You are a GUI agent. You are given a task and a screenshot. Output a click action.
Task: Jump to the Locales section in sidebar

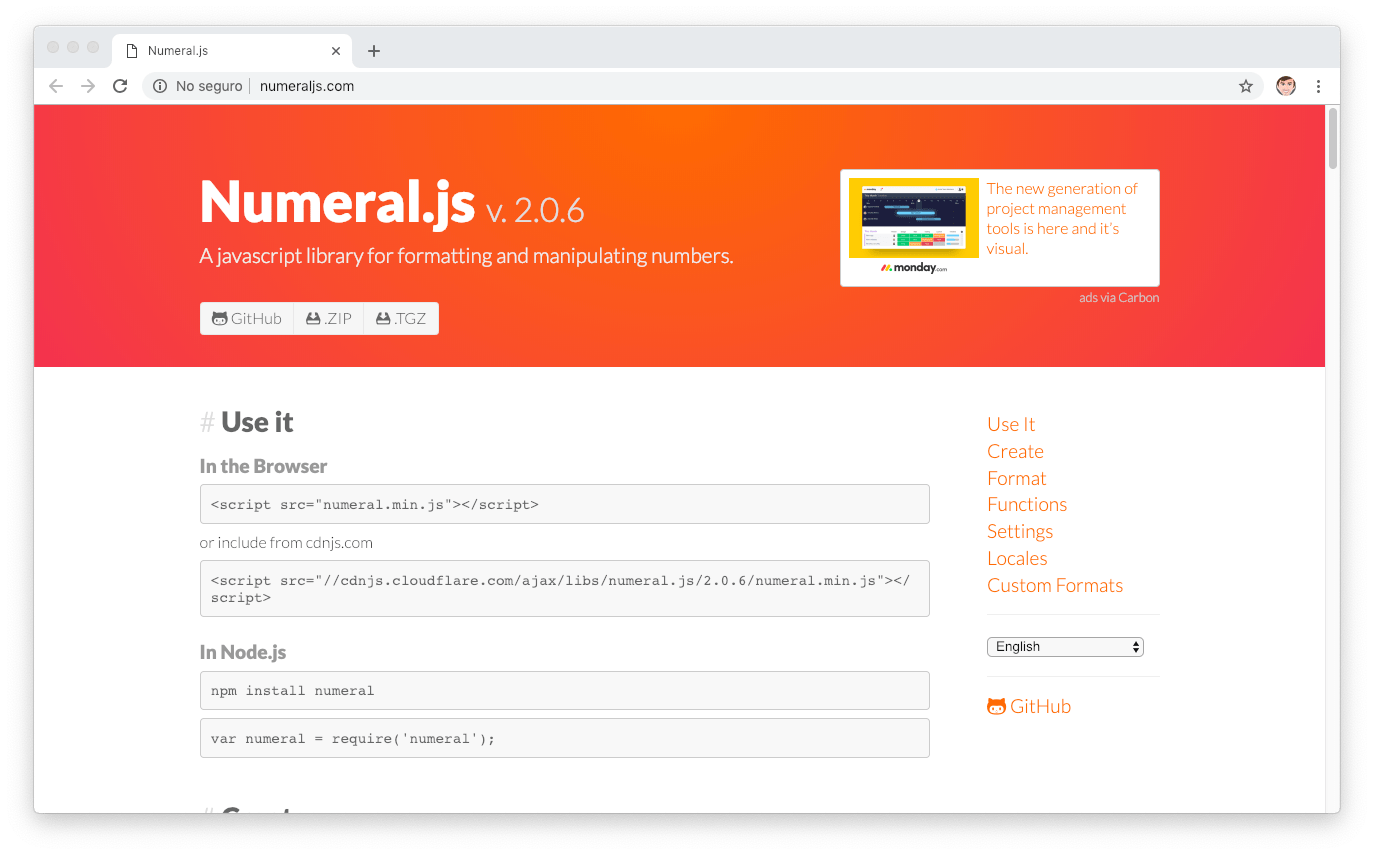(1017, 558)
